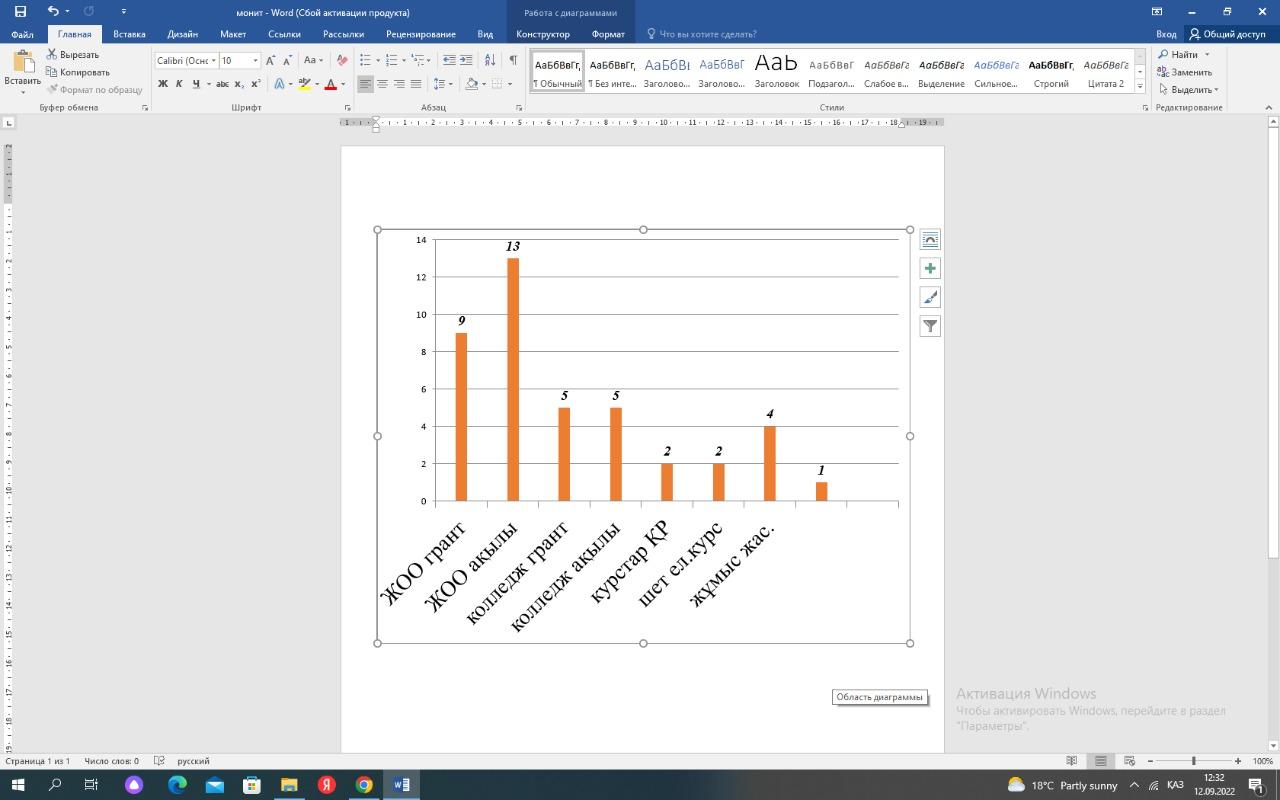Toggle show paragraph marks (¶)

[513, 60]
